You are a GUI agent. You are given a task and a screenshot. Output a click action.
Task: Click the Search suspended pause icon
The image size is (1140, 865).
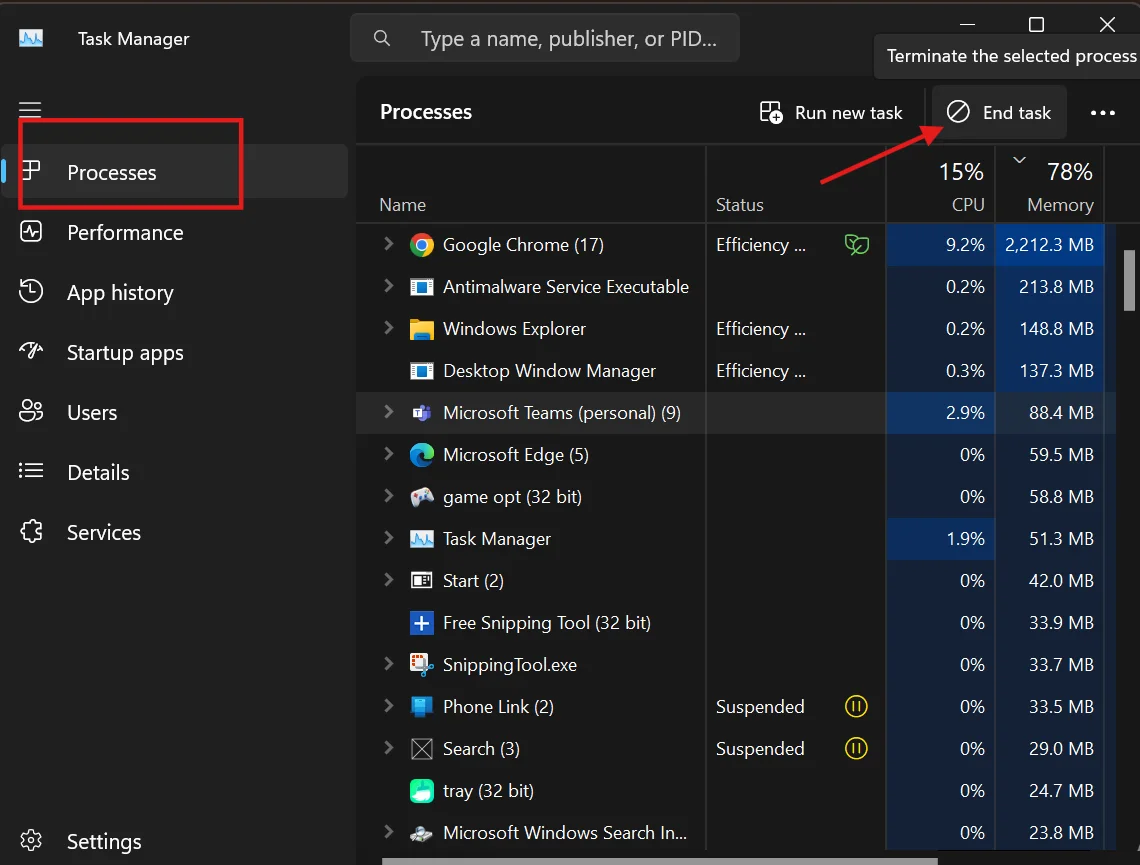[x=856, y=748]
